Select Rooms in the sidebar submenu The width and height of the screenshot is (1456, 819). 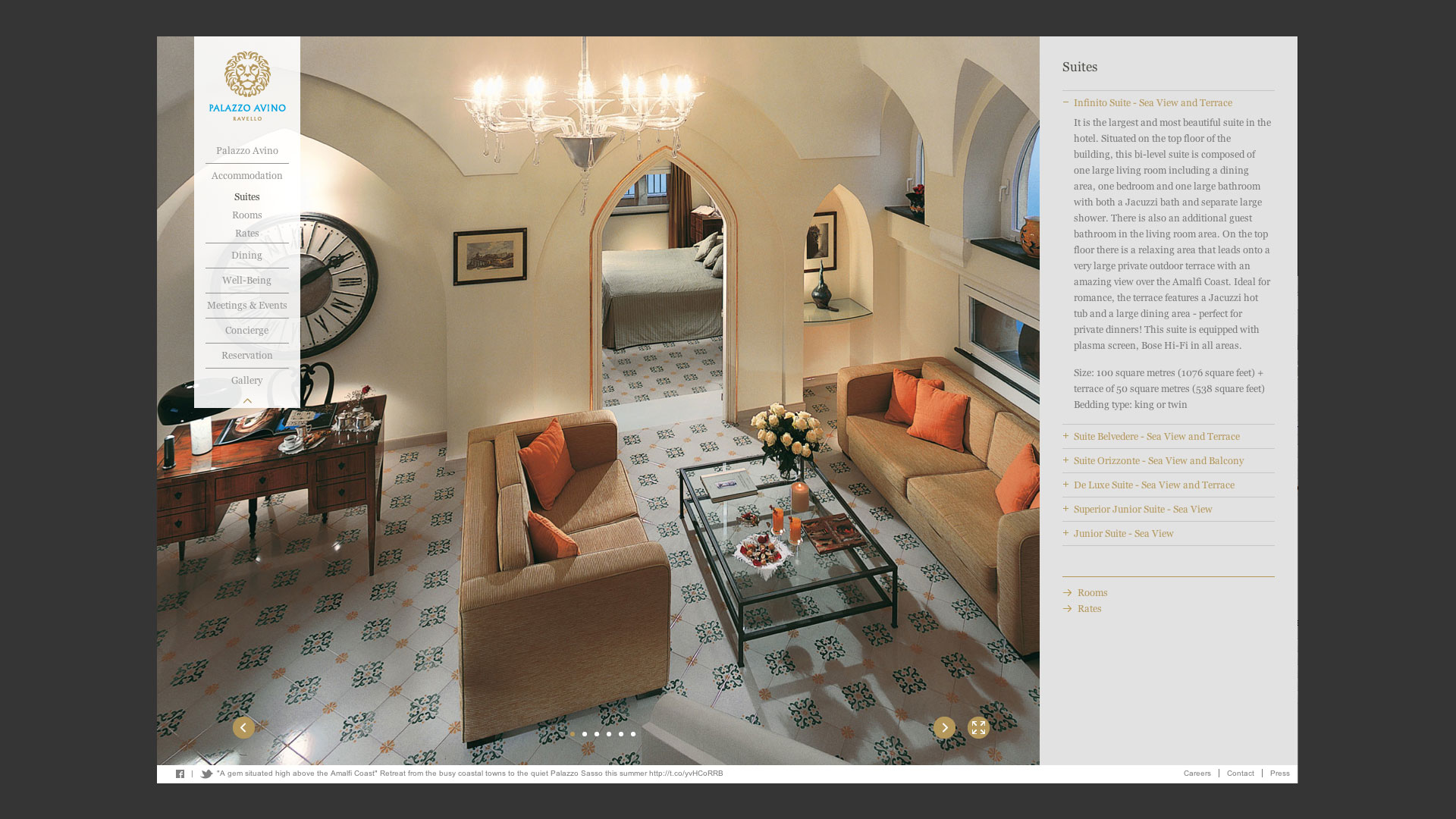247,215
